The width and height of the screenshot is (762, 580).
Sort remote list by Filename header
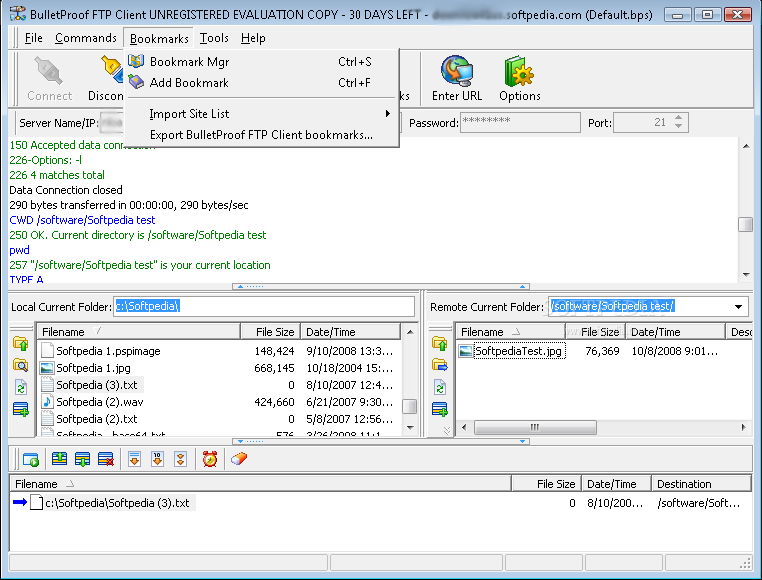coord(510,332)
